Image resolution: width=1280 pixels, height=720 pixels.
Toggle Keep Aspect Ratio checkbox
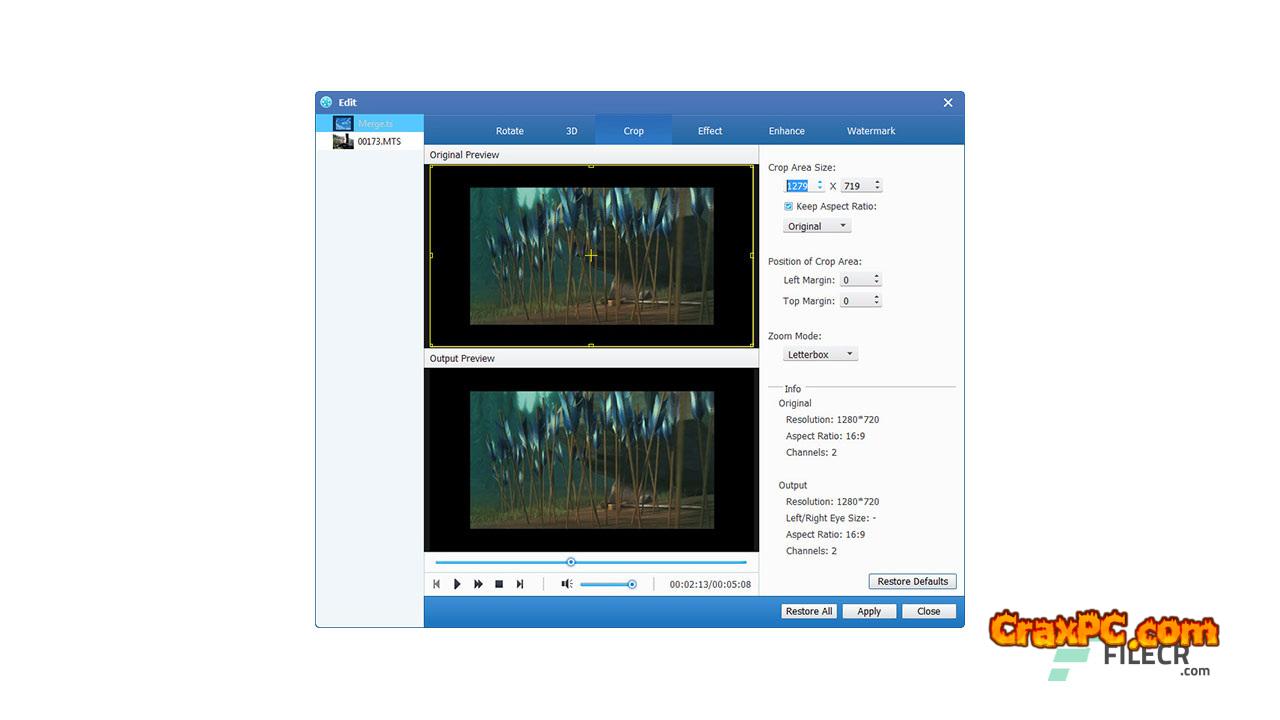coord(788,207)
